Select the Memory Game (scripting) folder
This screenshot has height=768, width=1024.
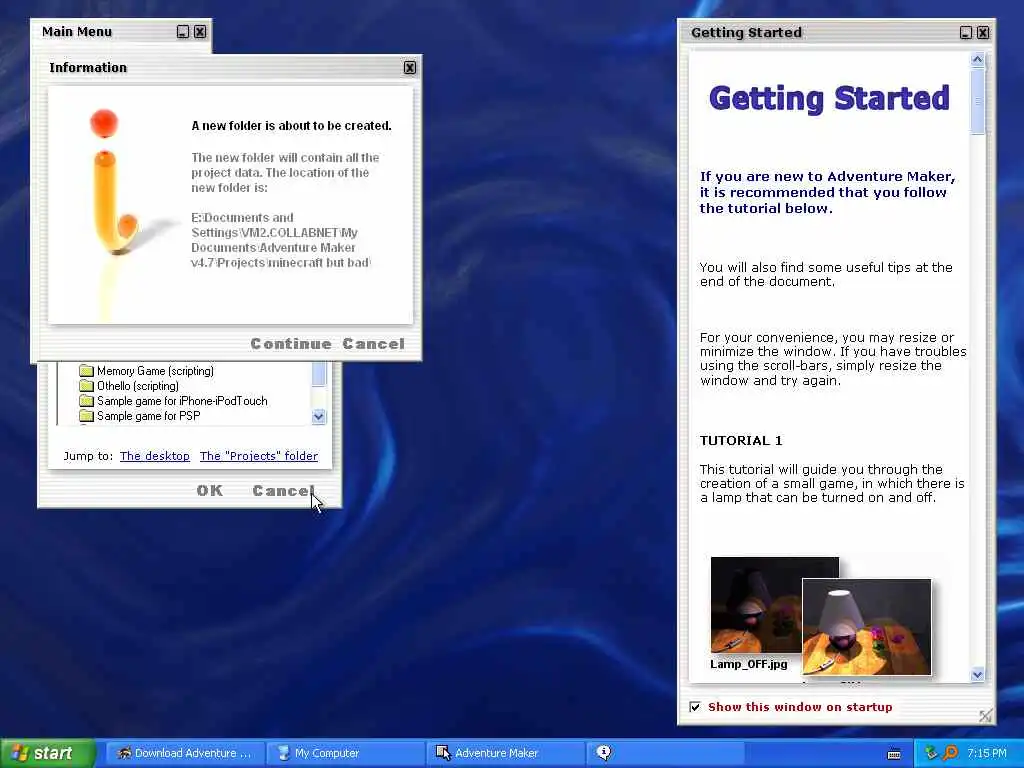(155, 371)
